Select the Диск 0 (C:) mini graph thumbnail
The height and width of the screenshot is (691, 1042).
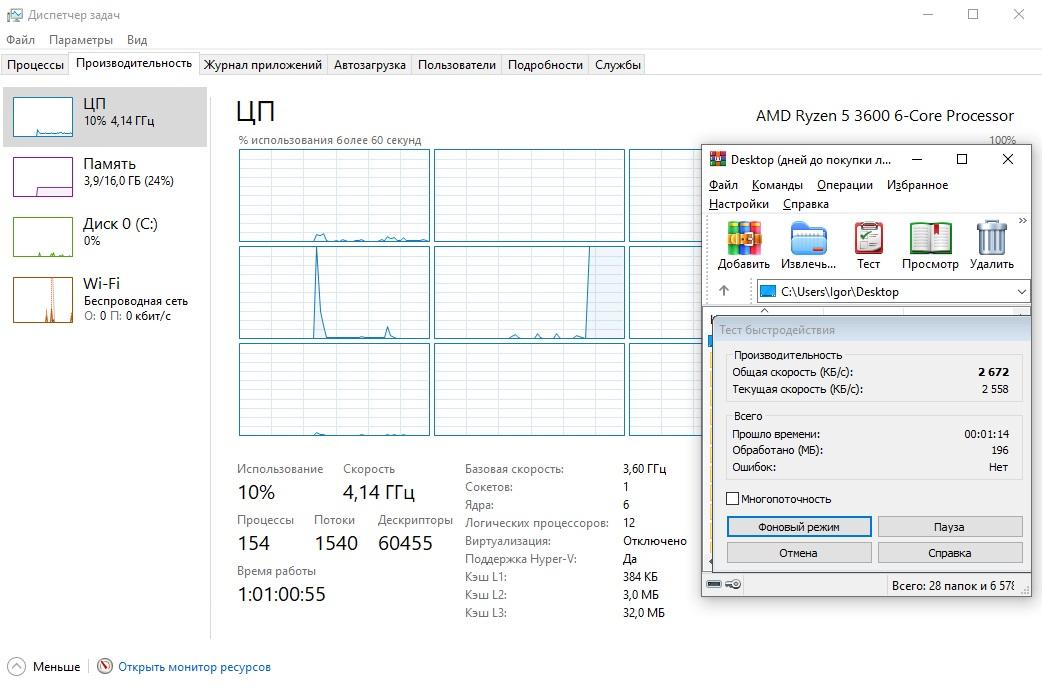pos(43,237)
